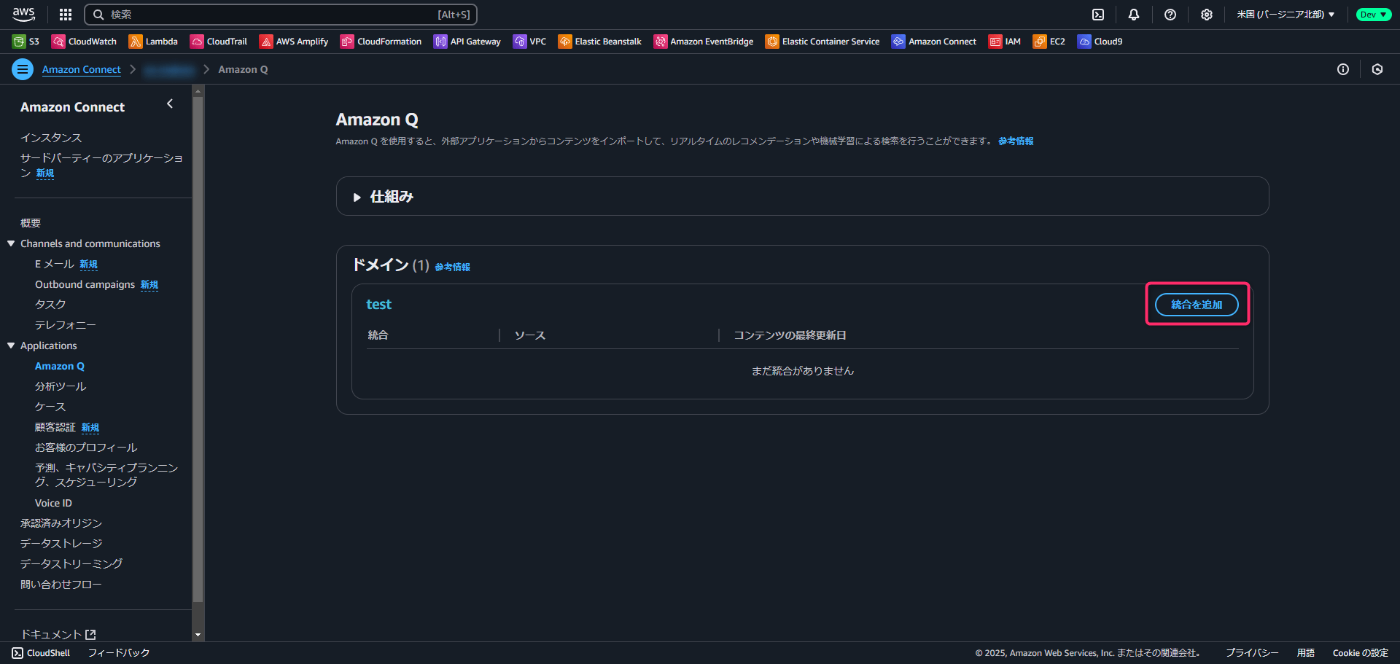Open フィードバック in the footer
Viewport: 1400px width, 664px height.
pos(119,653)
